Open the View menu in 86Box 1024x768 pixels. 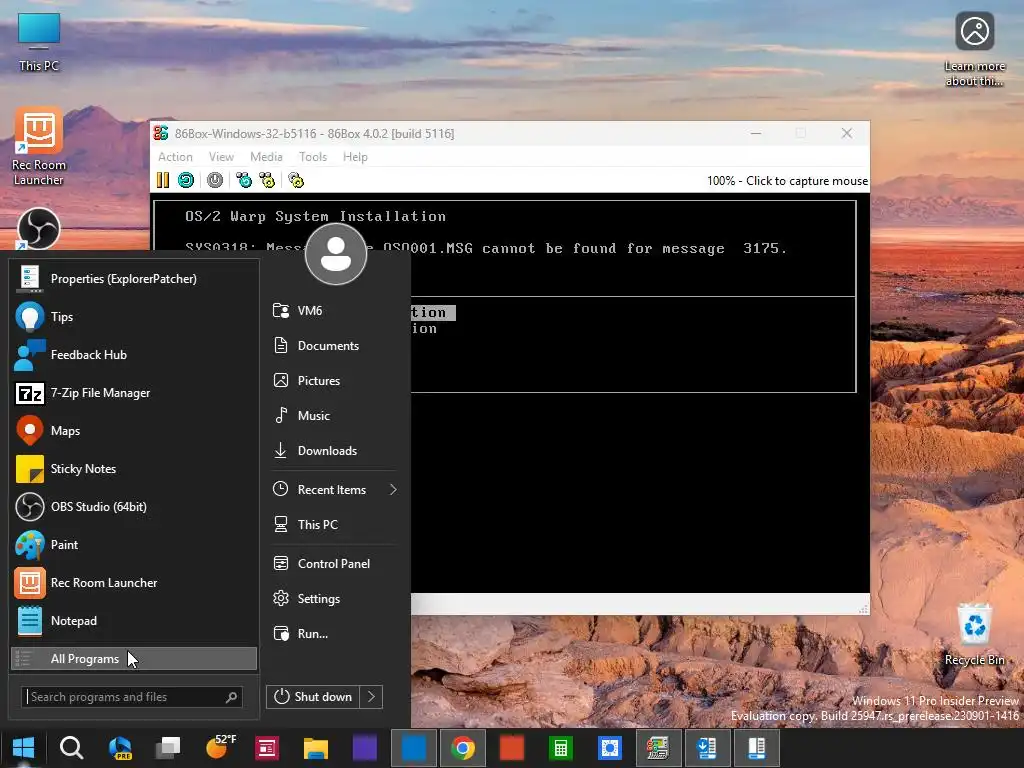tap(221, 157)
